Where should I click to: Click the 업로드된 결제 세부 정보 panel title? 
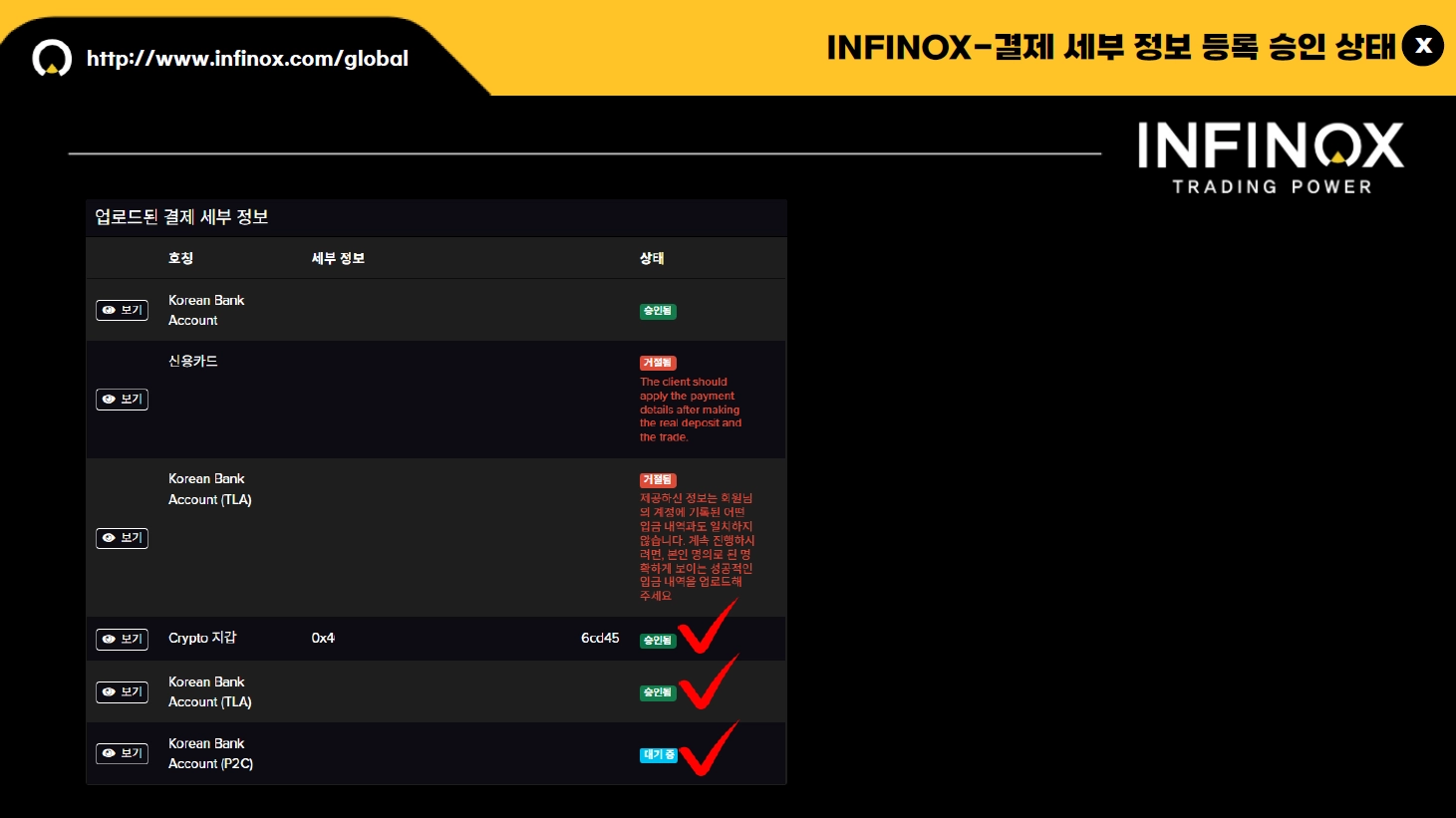point(181,217)
